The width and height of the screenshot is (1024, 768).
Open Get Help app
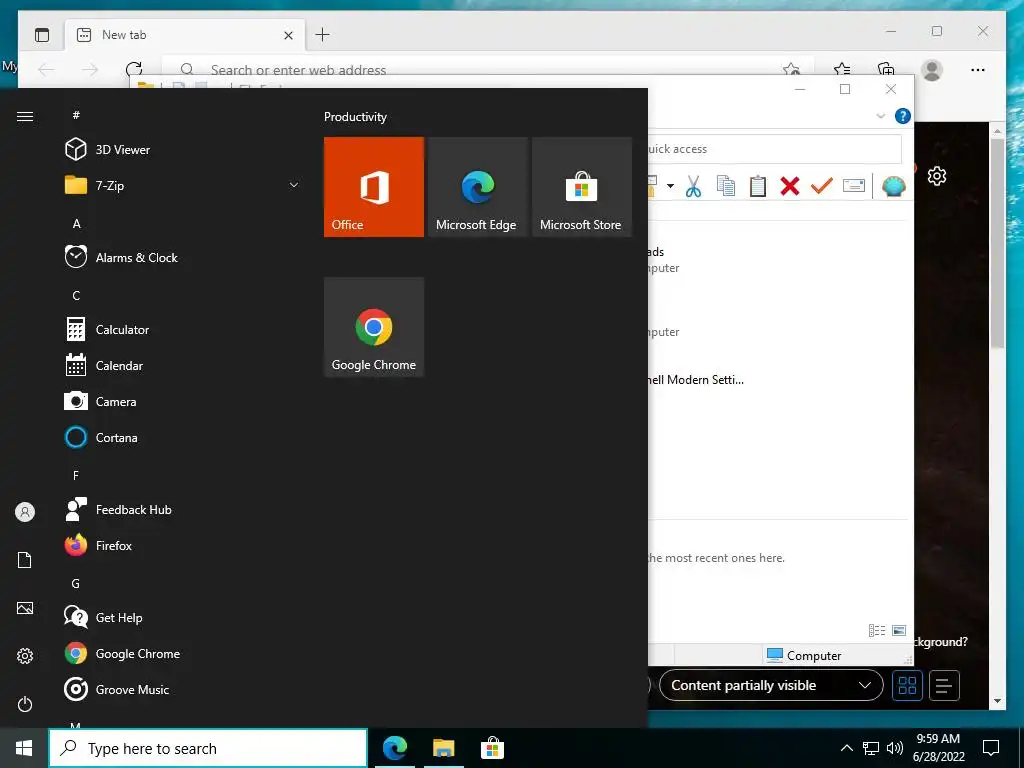click(103, 617)
